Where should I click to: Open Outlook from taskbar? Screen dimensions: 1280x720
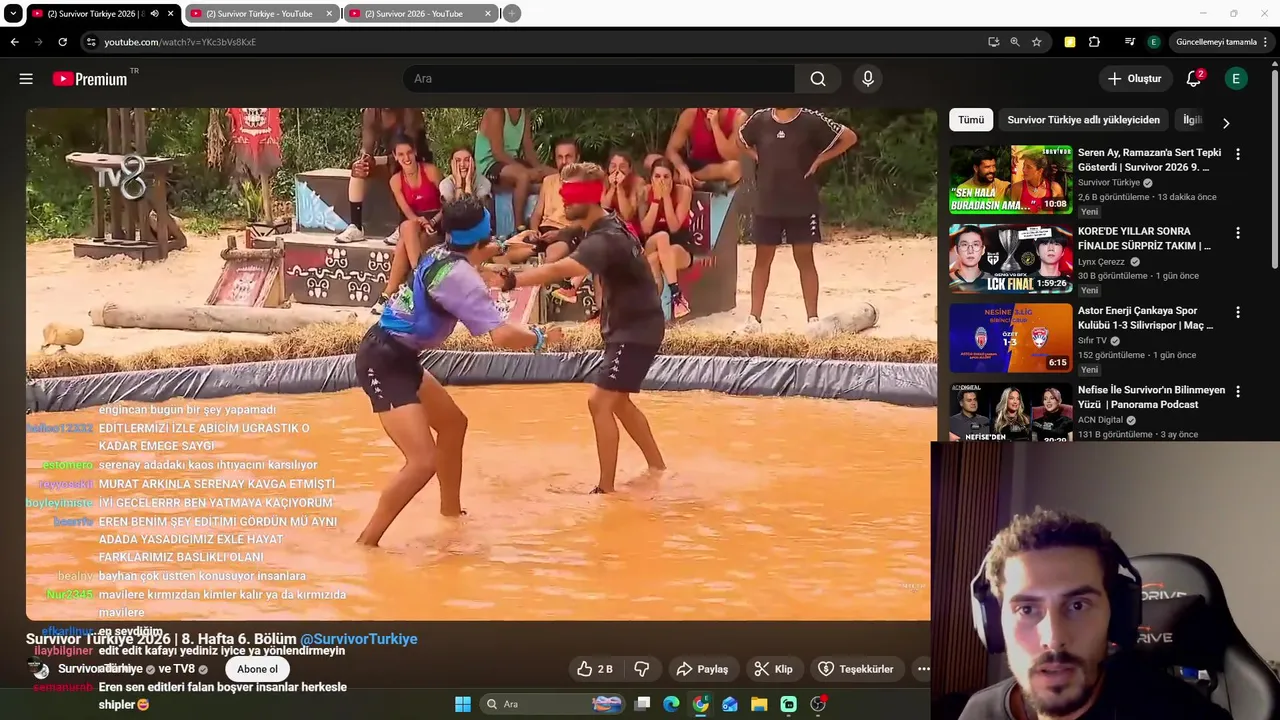[x=730, y=704]
